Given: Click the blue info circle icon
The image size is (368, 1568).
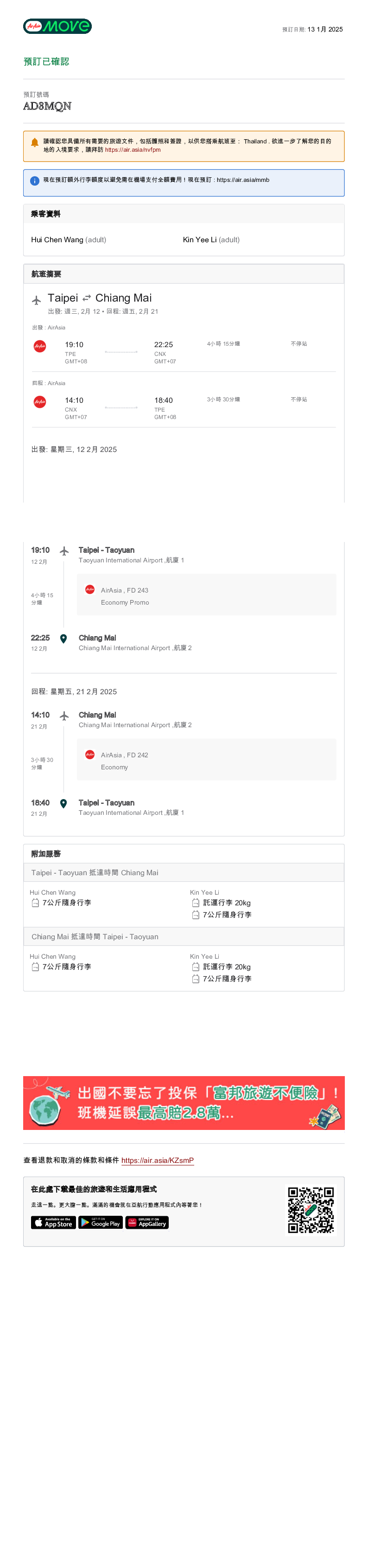Looking at the screenshot, I should [35, 181].
